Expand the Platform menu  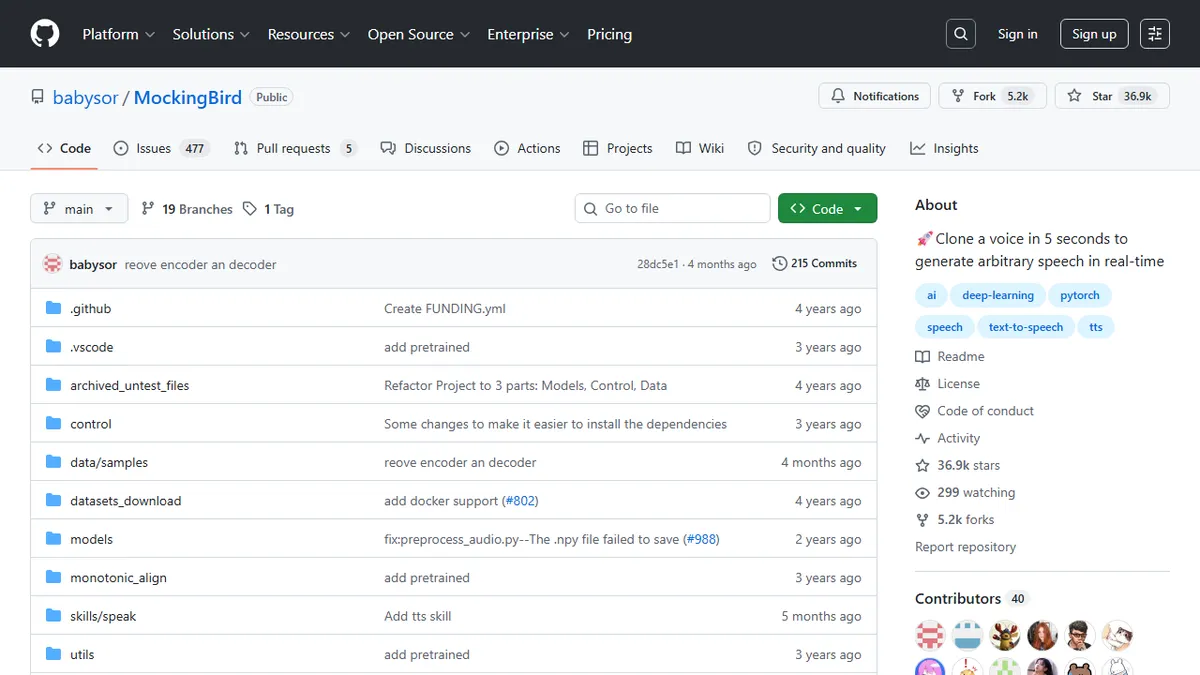click(x=118, y=34)
